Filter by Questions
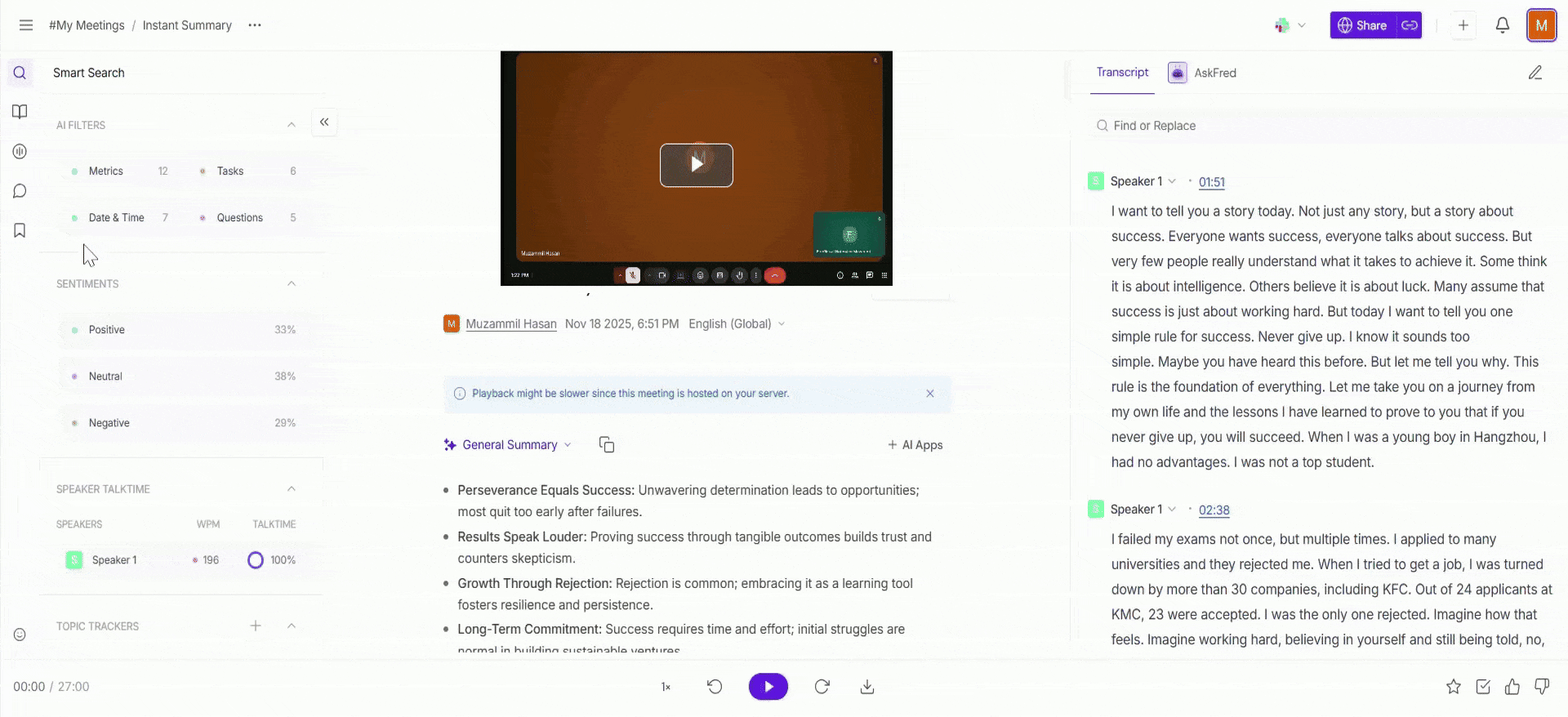Screen dimensions: 1568x717 pos(248,218)
